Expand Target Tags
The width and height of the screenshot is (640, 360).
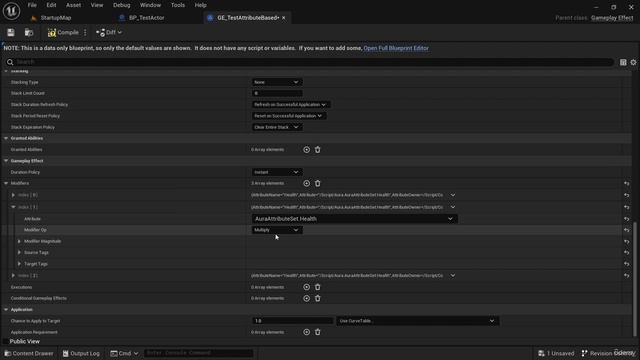19,264
